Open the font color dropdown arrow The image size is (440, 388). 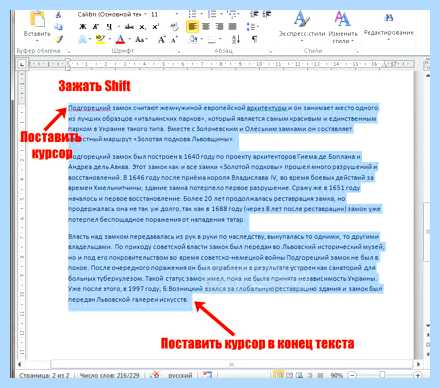pyautogui.click(x=129, y=40)
